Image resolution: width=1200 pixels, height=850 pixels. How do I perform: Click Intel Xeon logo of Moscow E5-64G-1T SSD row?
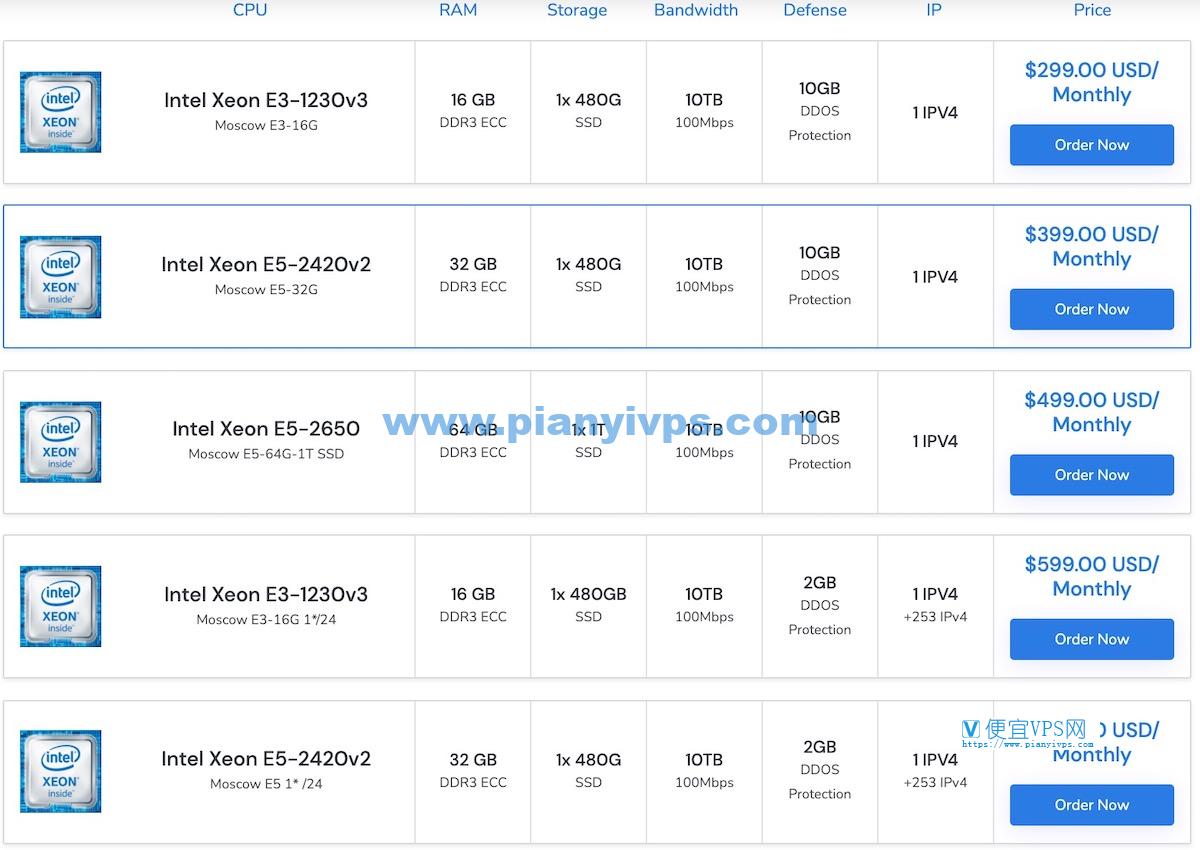(x=60, y=442)
